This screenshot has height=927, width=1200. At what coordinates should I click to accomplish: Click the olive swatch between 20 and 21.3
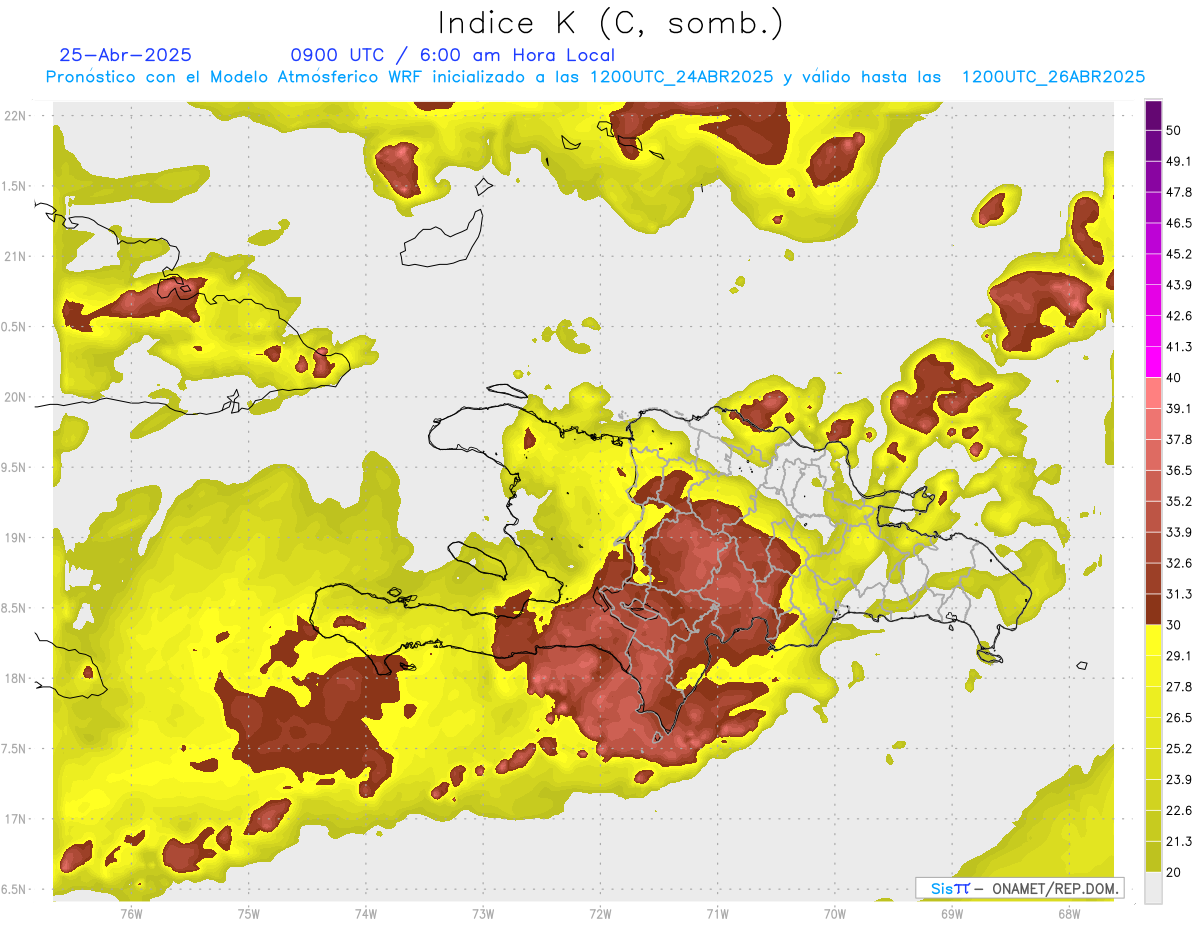(1154, 856)
